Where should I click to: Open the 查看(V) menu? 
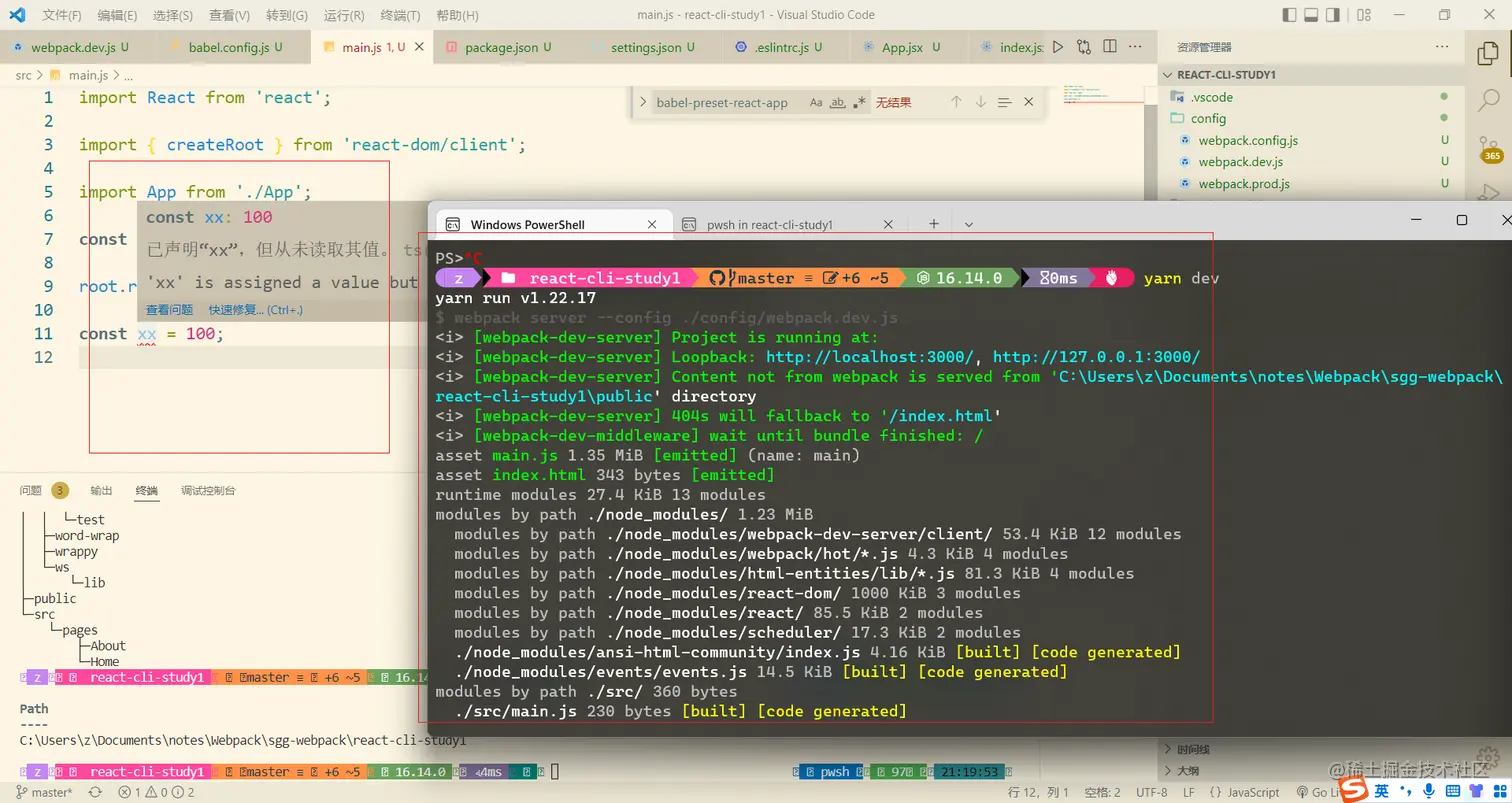pyautogui.click(x=230, y=15)
